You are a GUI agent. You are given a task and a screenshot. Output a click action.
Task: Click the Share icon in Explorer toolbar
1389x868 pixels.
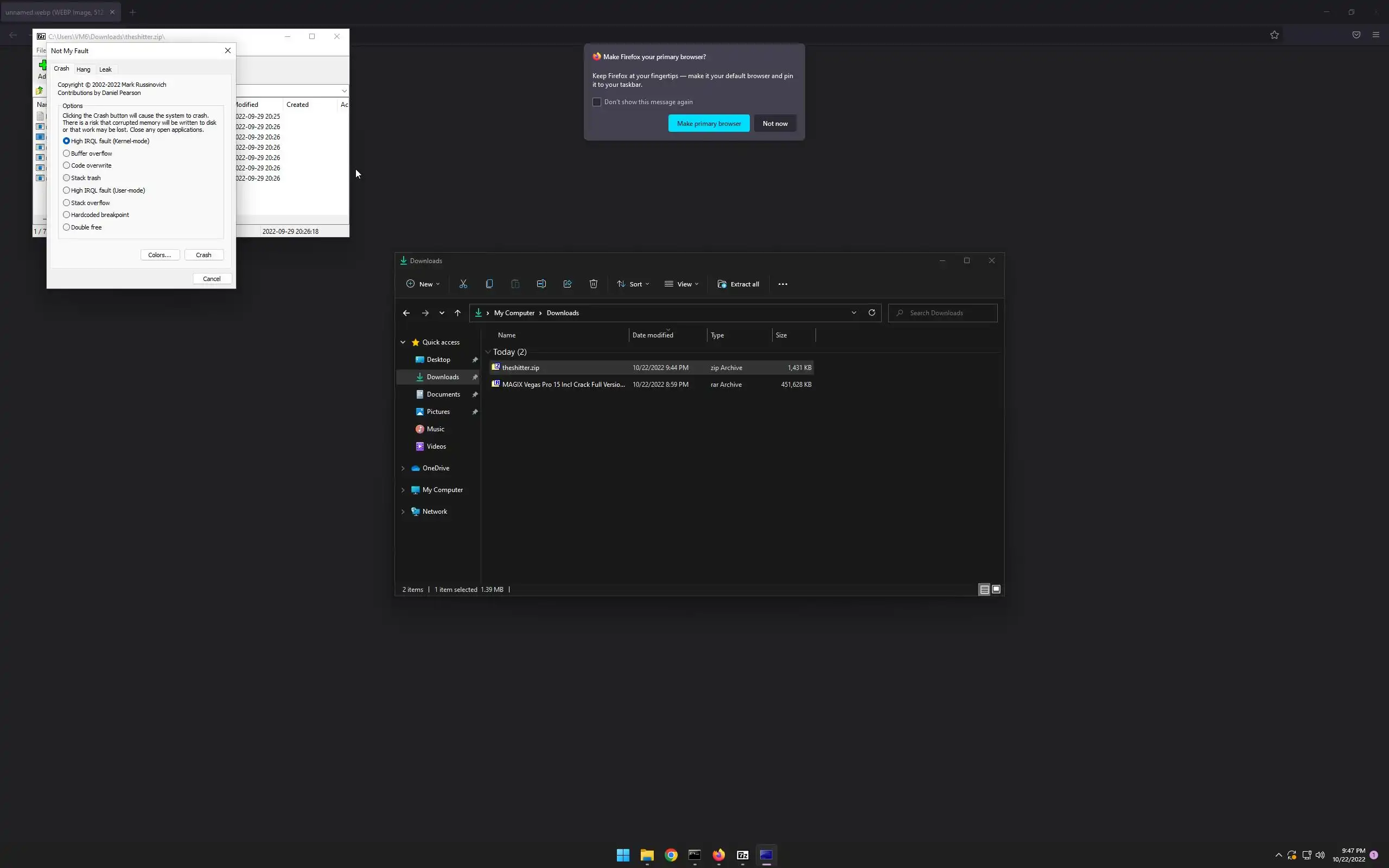pos(567,284)
